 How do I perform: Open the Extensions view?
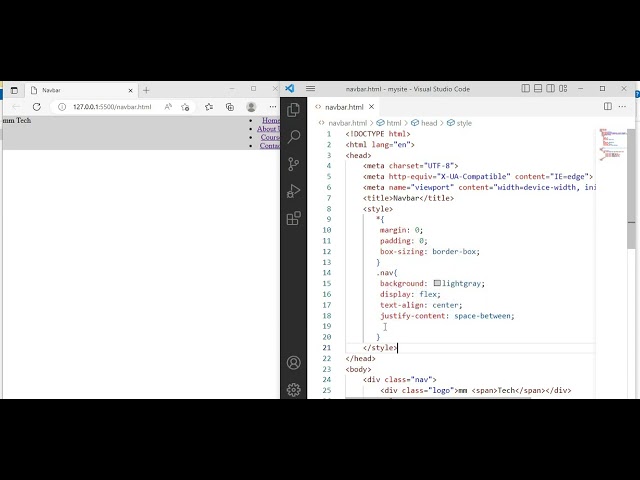click(x=293, y=218)
